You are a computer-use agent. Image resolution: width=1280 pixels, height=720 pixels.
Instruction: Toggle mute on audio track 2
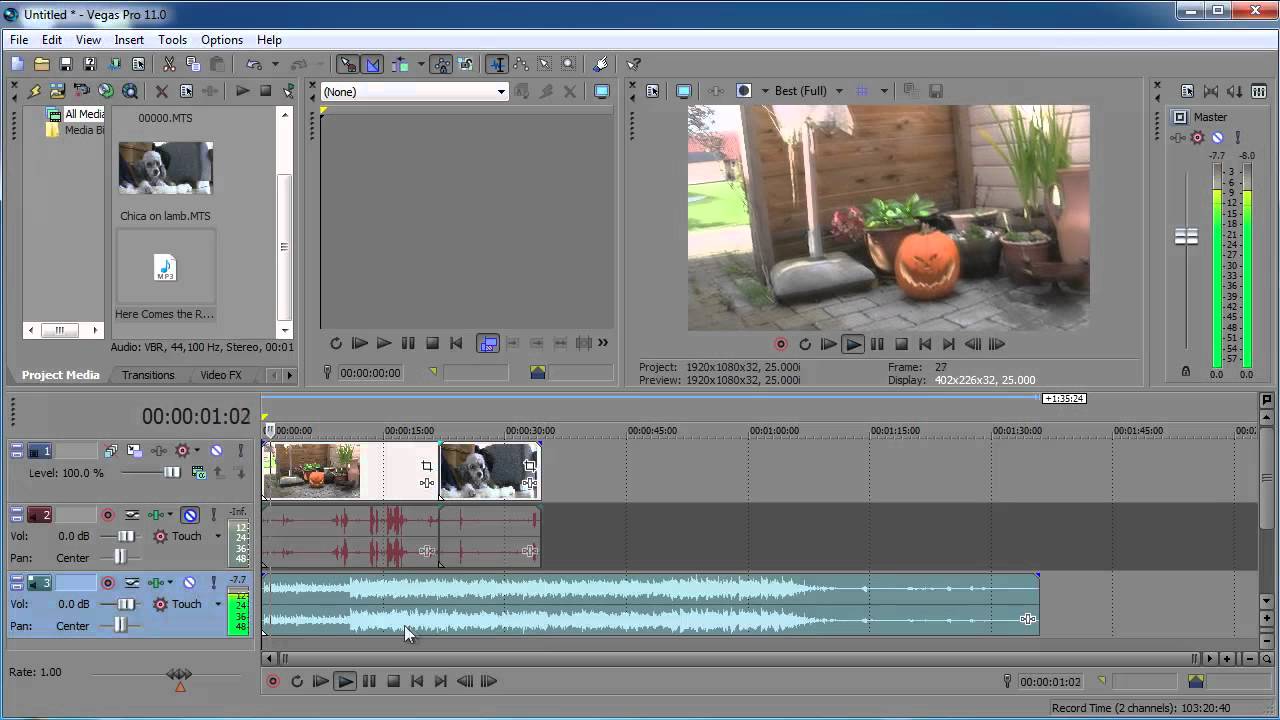190,515
